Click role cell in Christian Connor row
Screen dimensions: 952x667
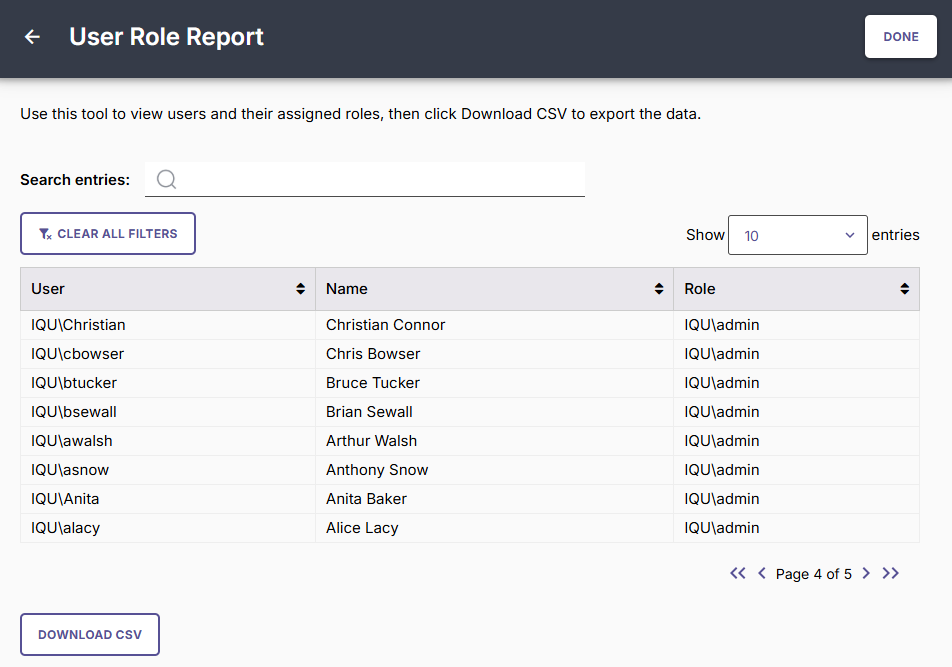[x=797, y=325]
